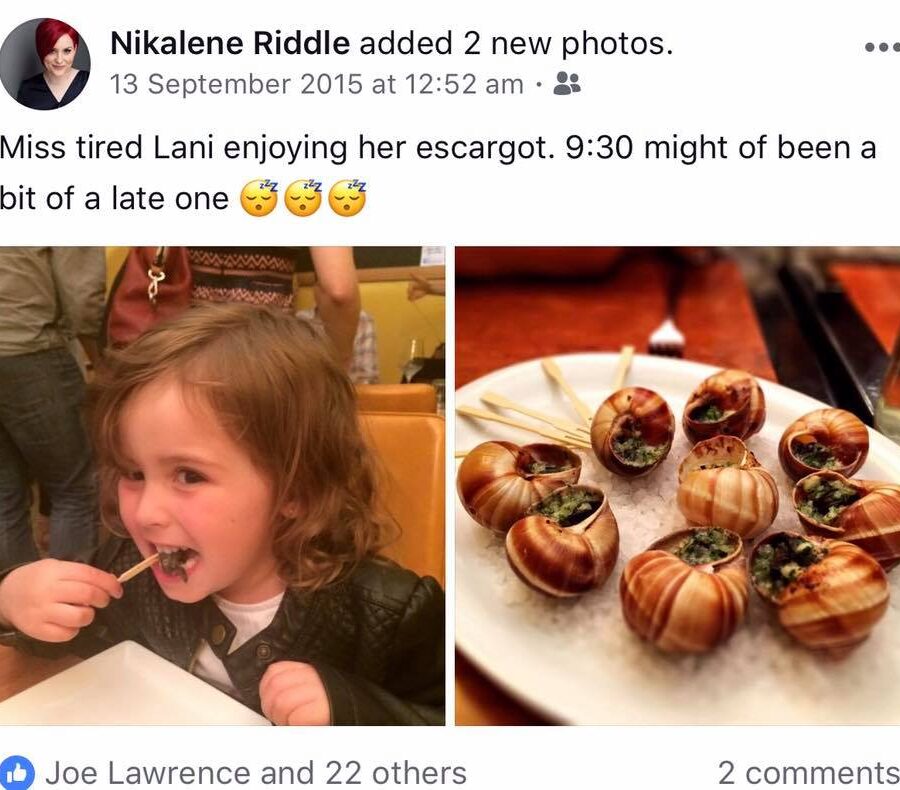900x790 pixels.
Task: Open the photo of escargot plate
Action: click(x=677, y=485)
